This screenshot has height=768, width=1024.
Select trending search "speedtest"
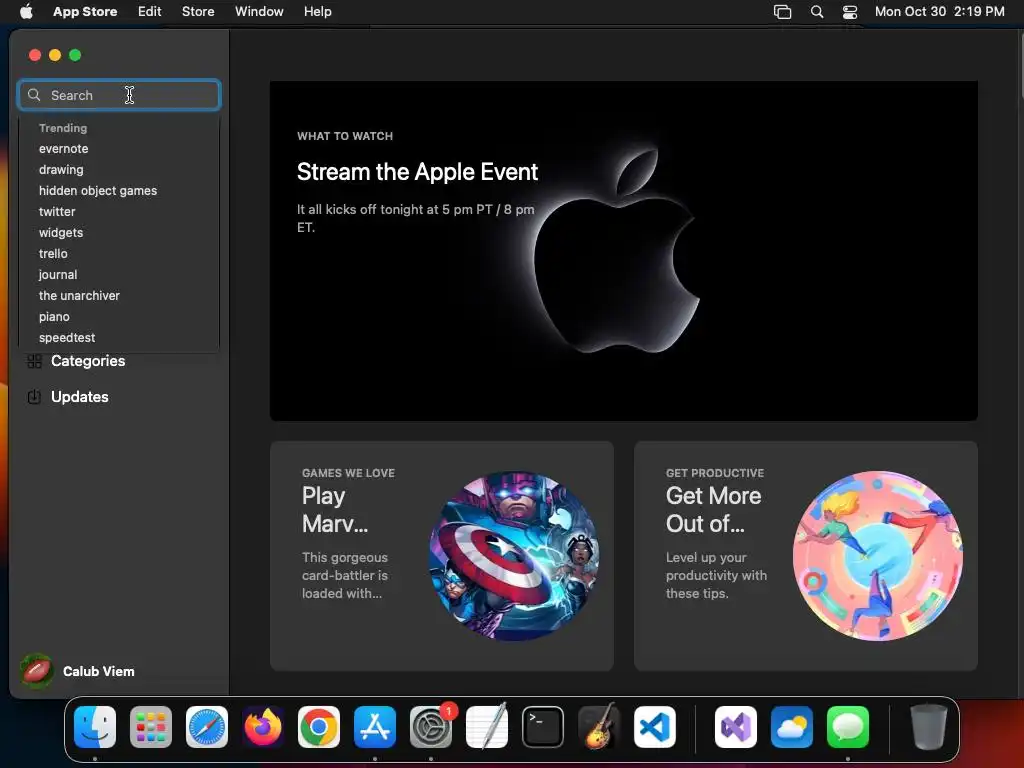coord(67,338)
